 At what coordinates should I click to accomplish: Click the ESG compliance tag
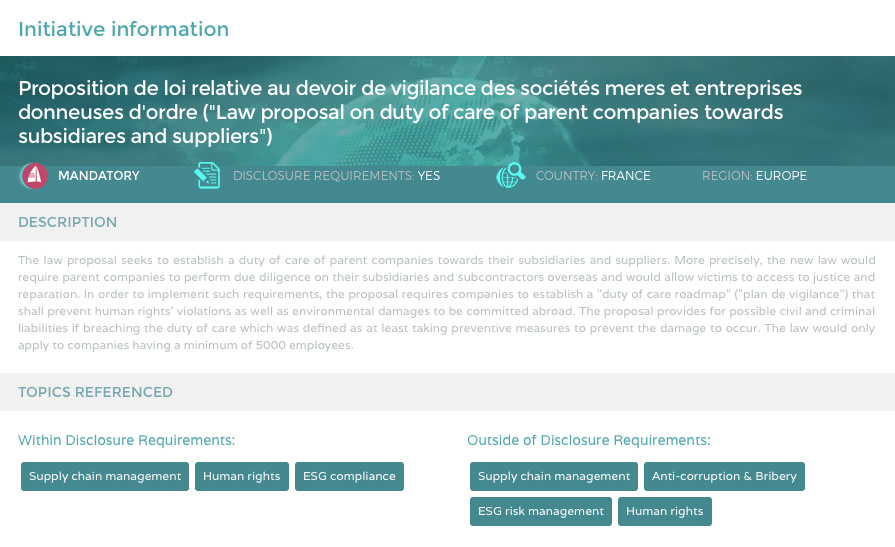[349, 476]
